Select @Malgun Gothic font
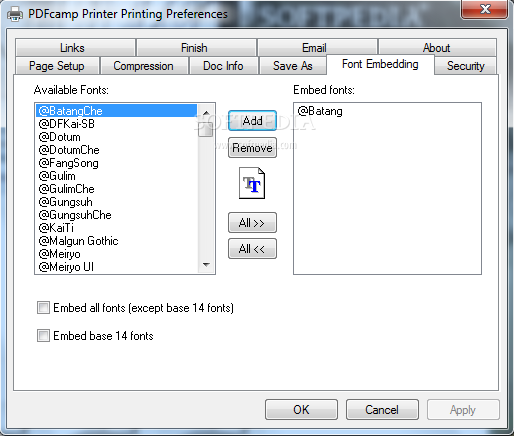The width and height of the screenshot is (514, 436). click(x=117, y=241)
